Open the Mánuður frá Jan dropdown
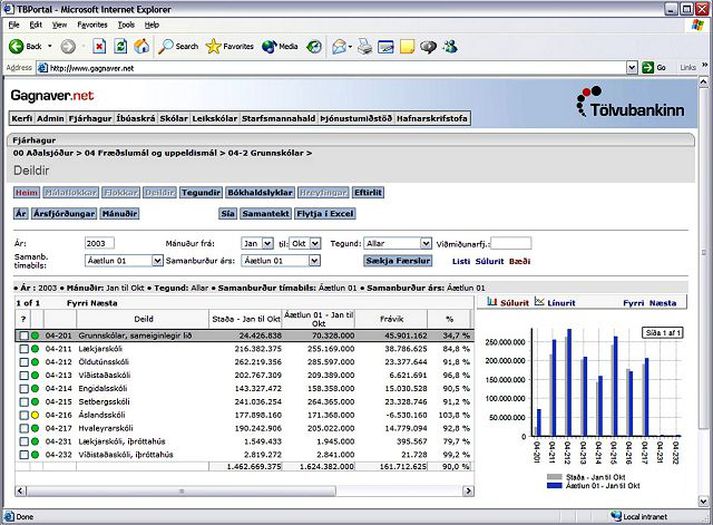713x525 pixels. click(267, 244)
